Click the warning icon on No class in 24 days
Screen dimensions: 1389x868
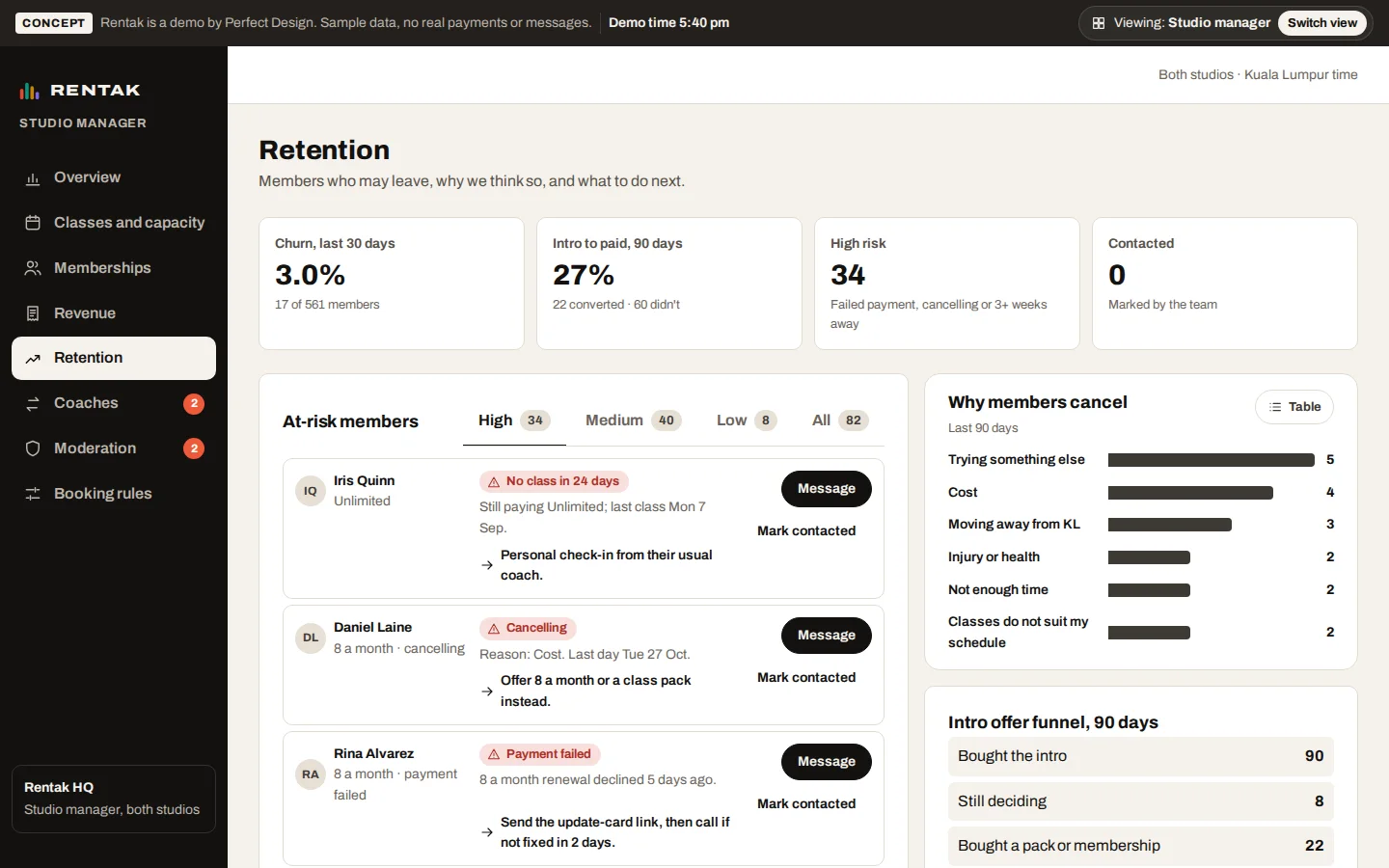click(494, 481)
